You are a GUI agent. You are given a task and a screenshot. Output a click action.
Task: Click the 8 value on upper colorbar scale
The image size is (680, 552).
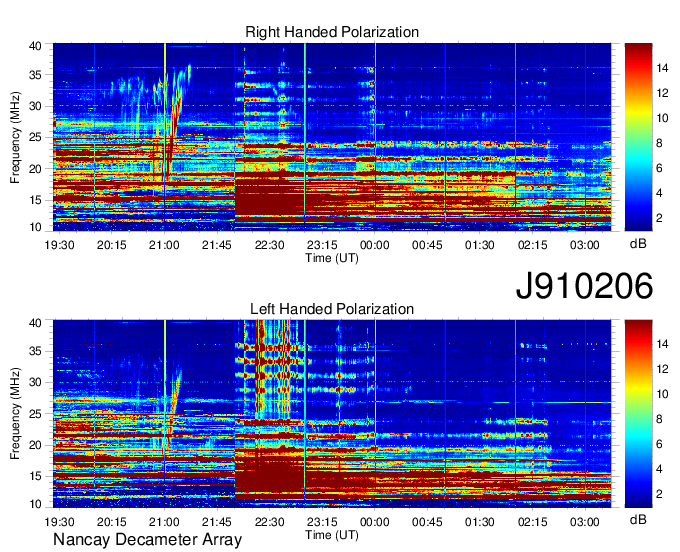(x=660, y=143)
